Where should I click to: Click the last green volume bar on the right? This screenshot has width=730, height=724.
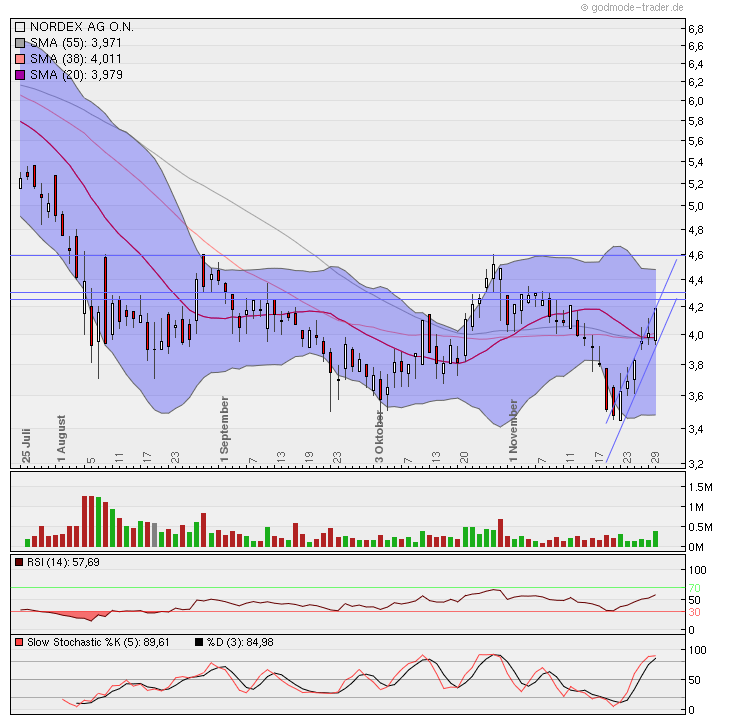[656, 539]
